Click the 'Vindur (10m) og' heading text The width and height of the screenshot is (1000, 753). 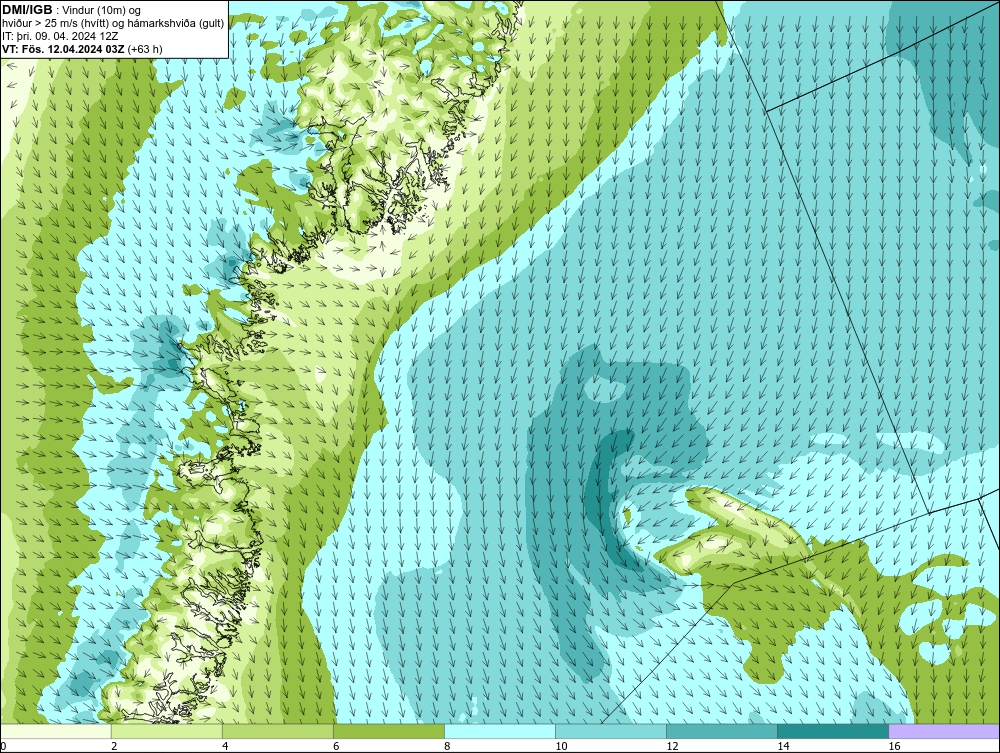pos(102,10)
